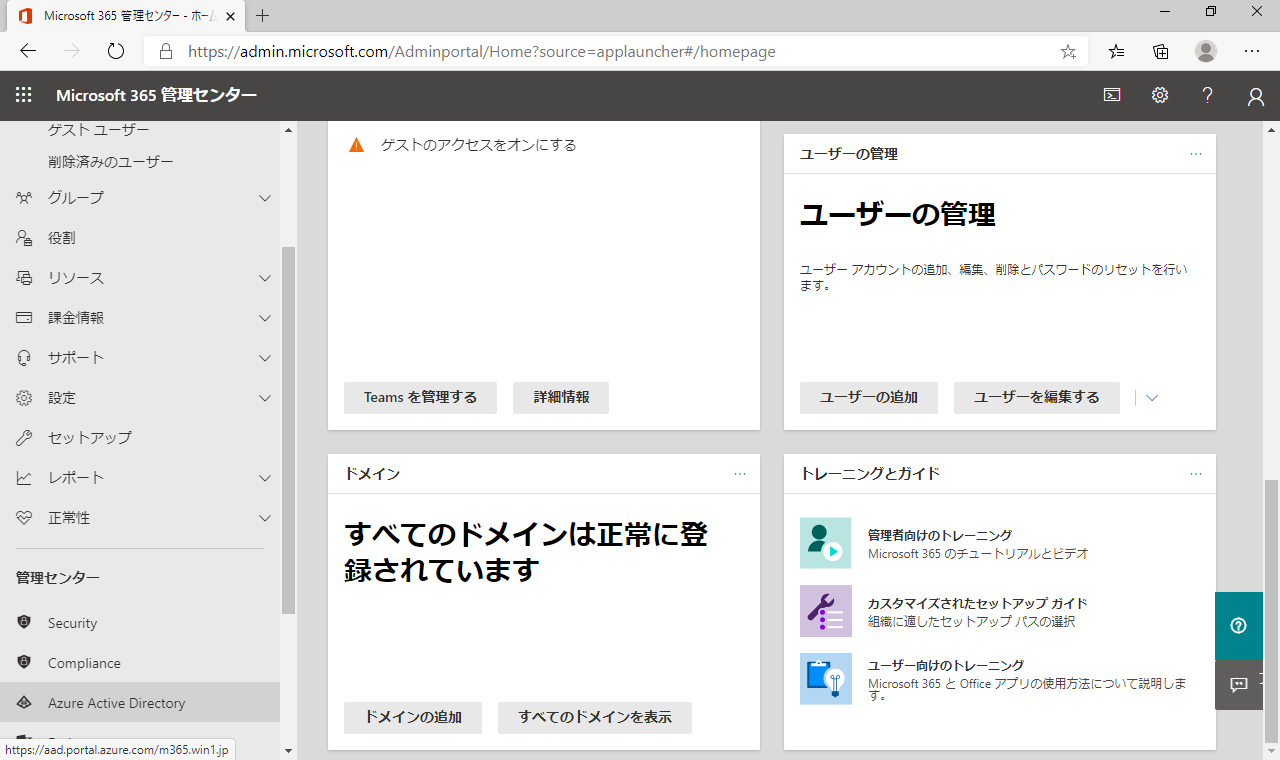Click the すべてのドメインを表示 button
Screen dimensions: 1280x760
pyautogui.click(x=595, y=718)
